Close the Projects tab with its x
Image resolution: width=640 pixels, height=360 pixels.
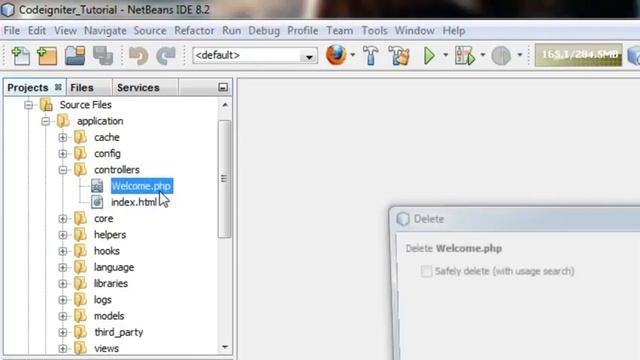click(58, 87)
